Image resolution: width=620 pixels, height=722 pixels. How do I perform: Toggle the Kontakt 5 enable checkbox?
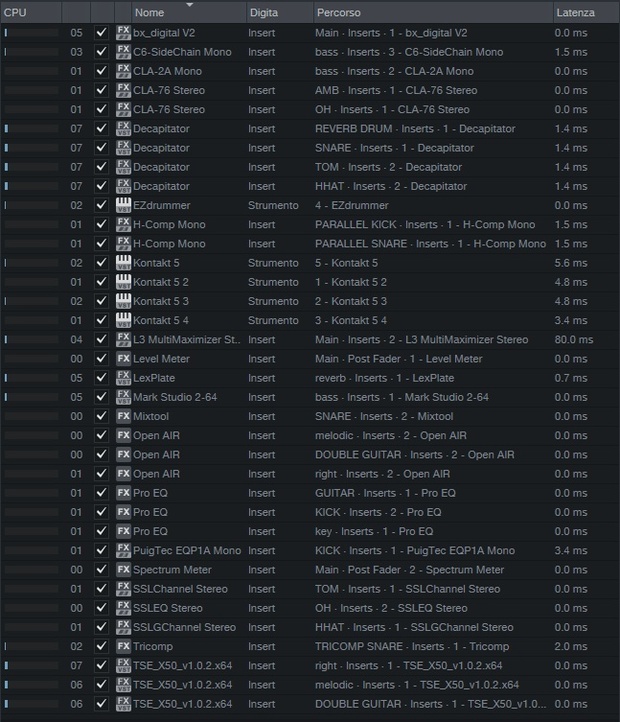(x=101, y=263)
